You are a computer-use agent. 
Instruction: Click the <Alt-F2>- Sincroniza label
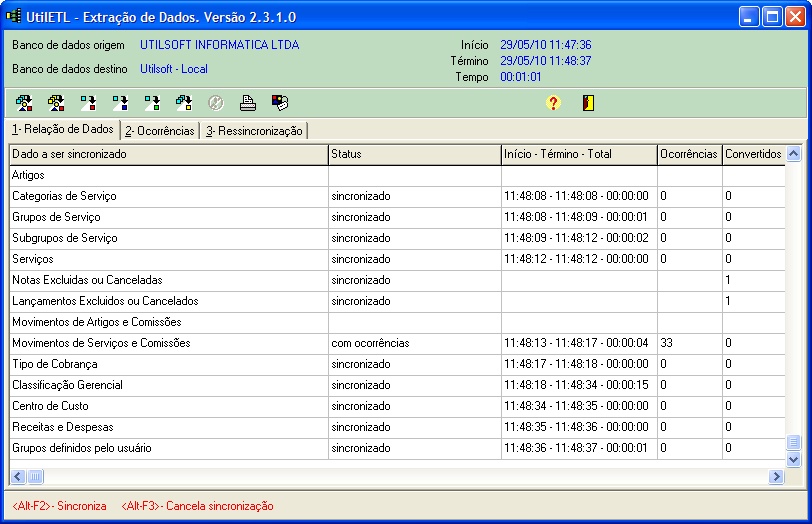click(60, 506)
